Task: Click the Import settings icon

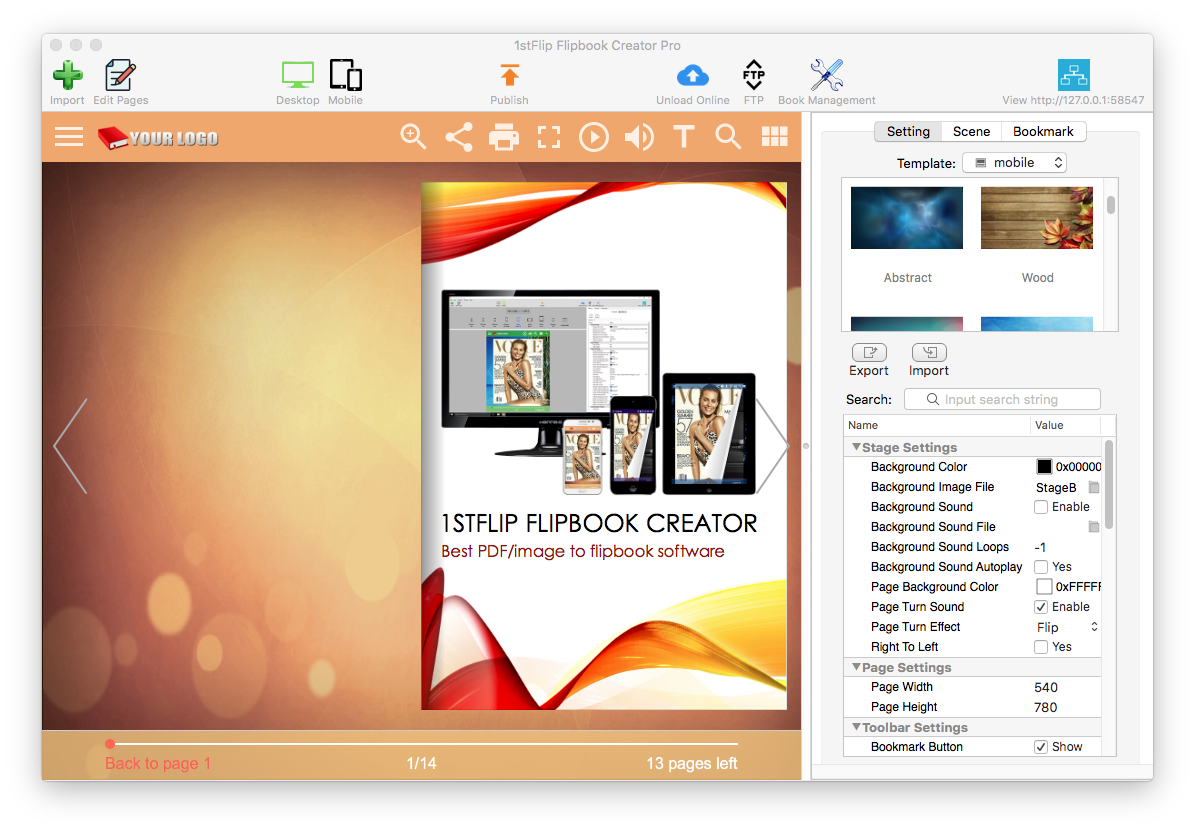Action: coord(929,352)
